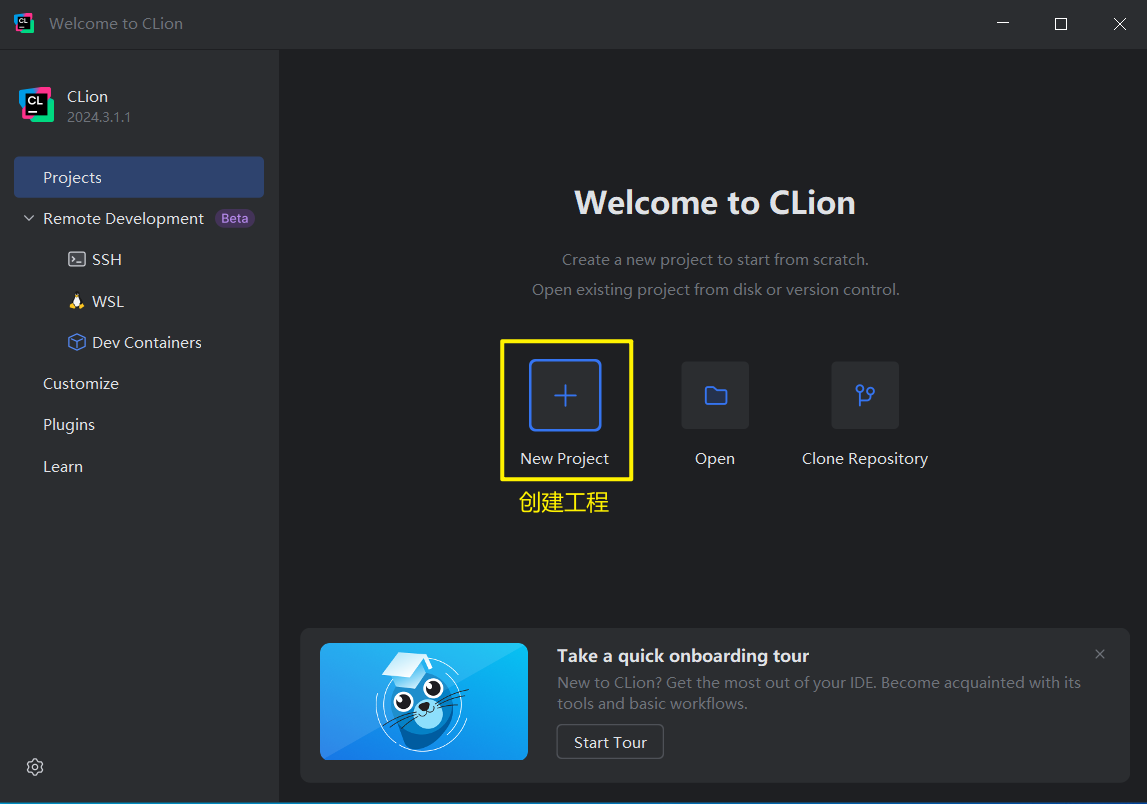This screenshot has height=804, width=1147.
Task: Click the CLion version 2024.3.1.1 label
Action: pyautogui.click(x=101, y=116)
